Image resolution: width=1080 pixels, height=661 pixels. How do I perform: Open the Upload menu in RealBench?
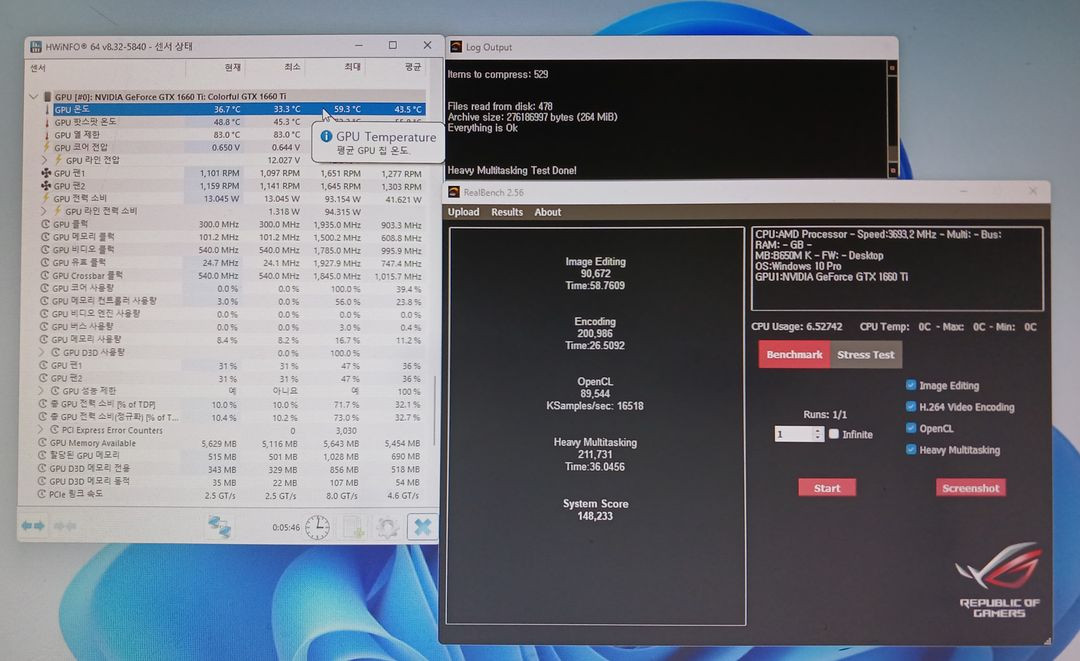pyautogui.click(x=464, y=212)
